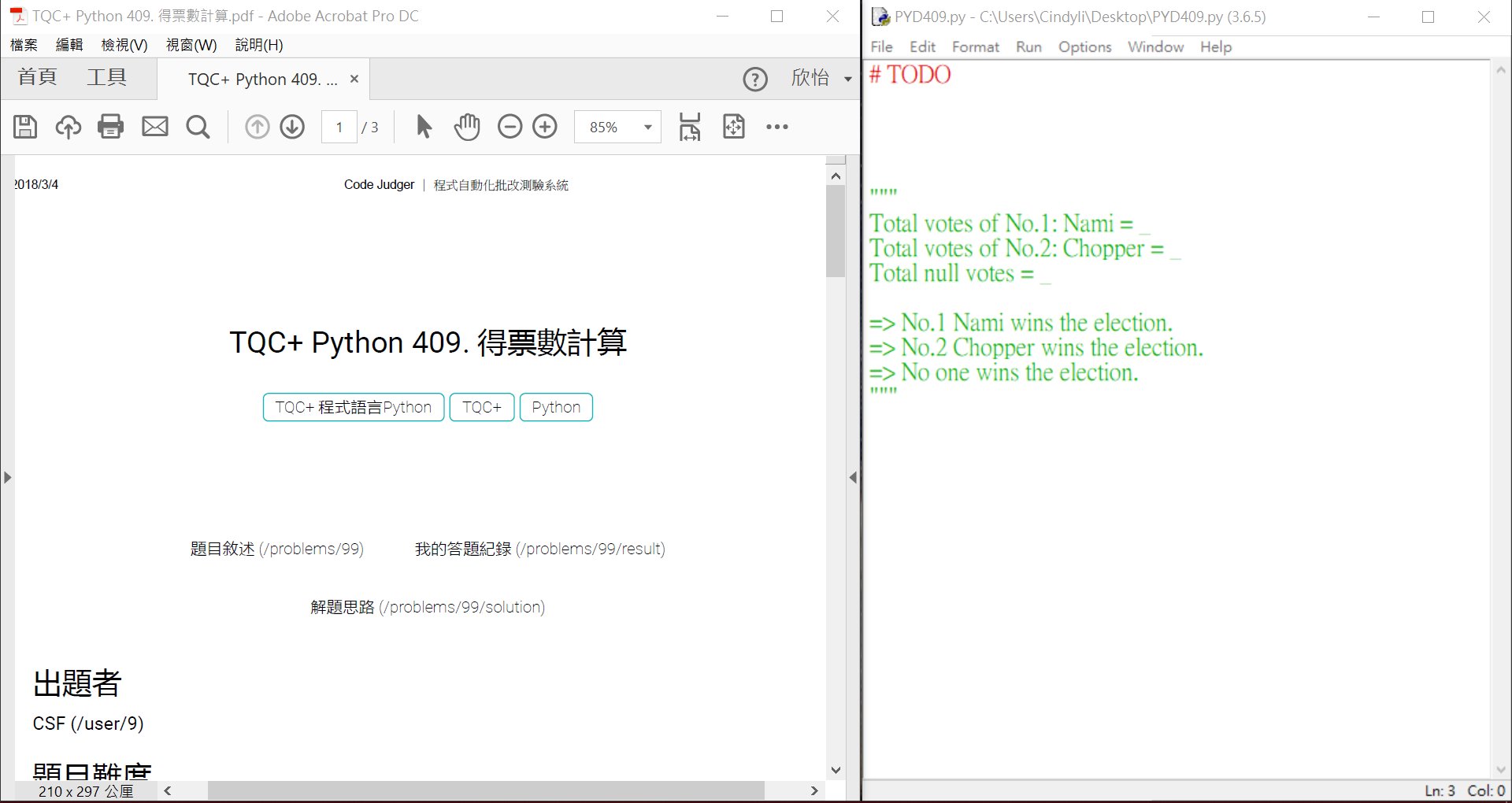1512x803 pixels.
Task: Show more tools via the three dots
Action: click(777, 127)
